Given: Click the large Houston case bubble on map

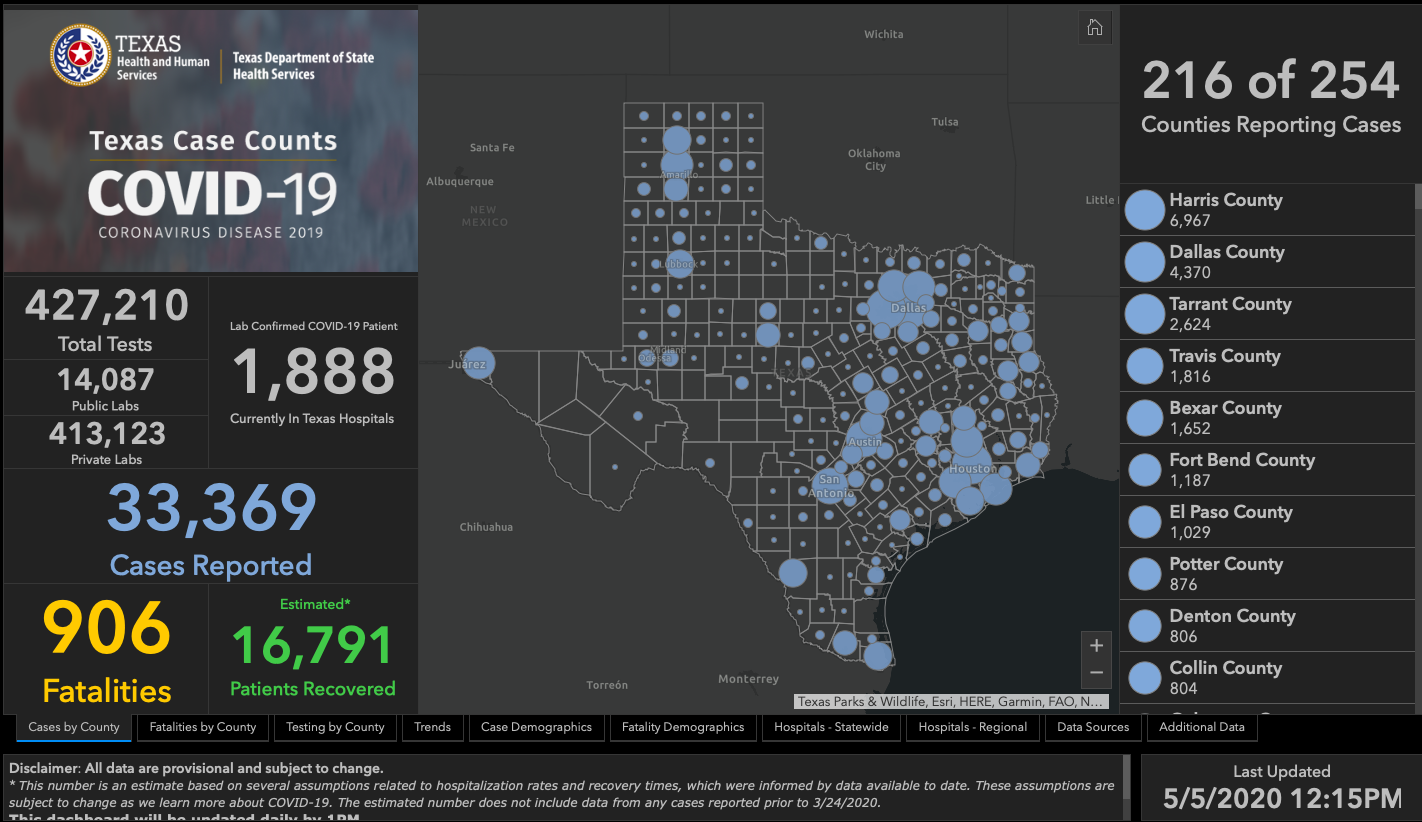Looking at the screenshot, I should (966, 441).
